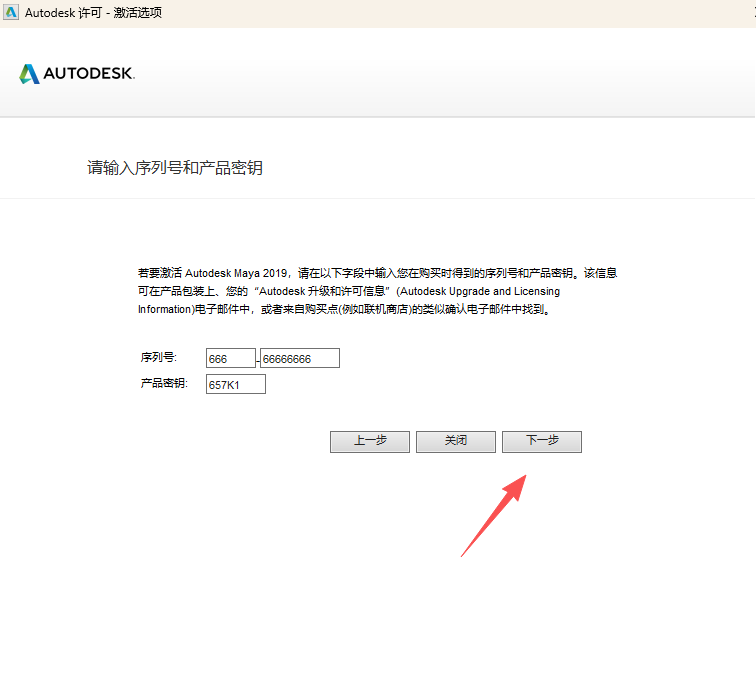Click the 关闭 (Close) button
The image size is (756, 690).
pyautogui.click(x=456, y=442)
